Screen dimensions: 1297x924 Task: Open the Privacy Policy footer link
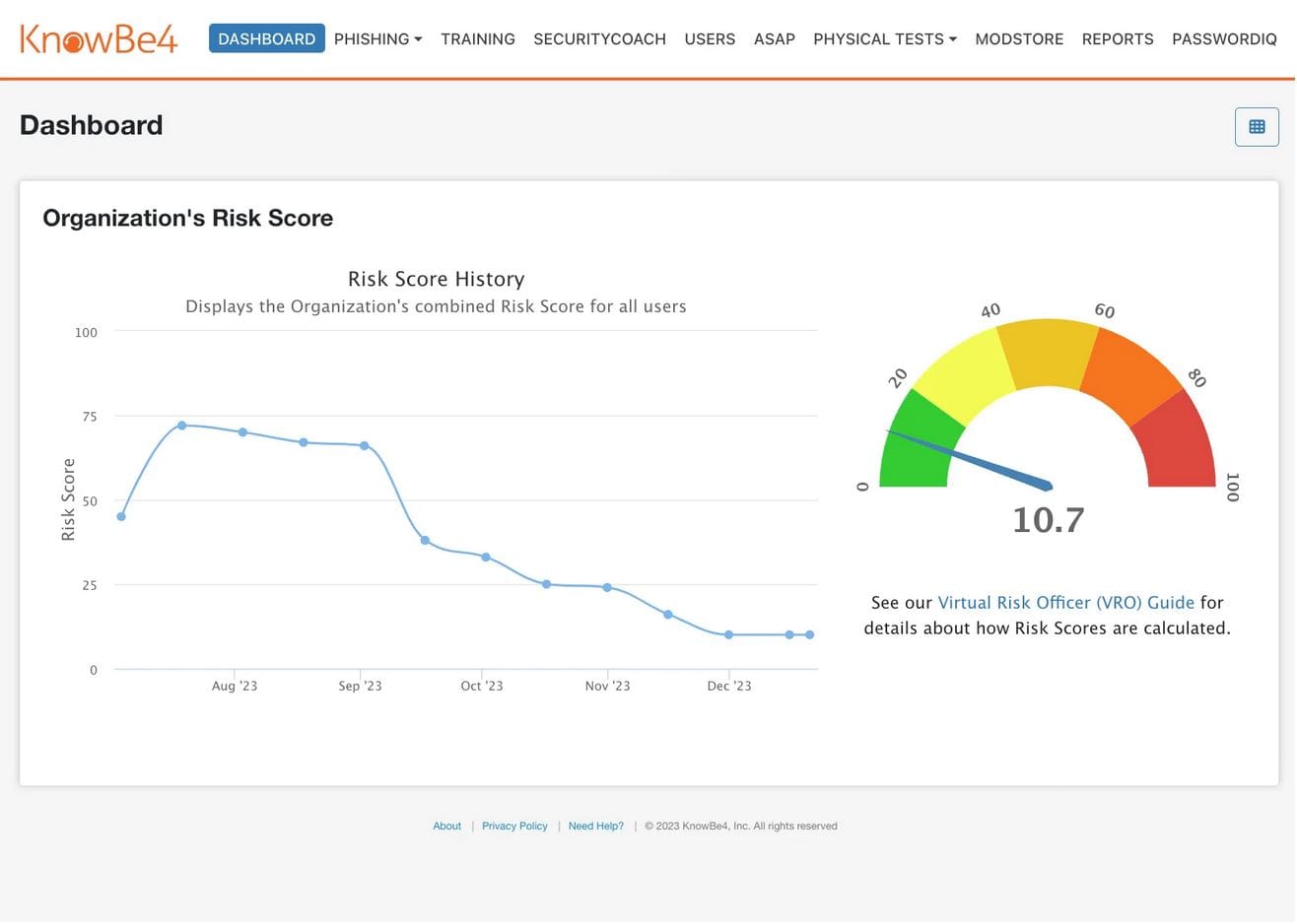click(x=514, y=825)
